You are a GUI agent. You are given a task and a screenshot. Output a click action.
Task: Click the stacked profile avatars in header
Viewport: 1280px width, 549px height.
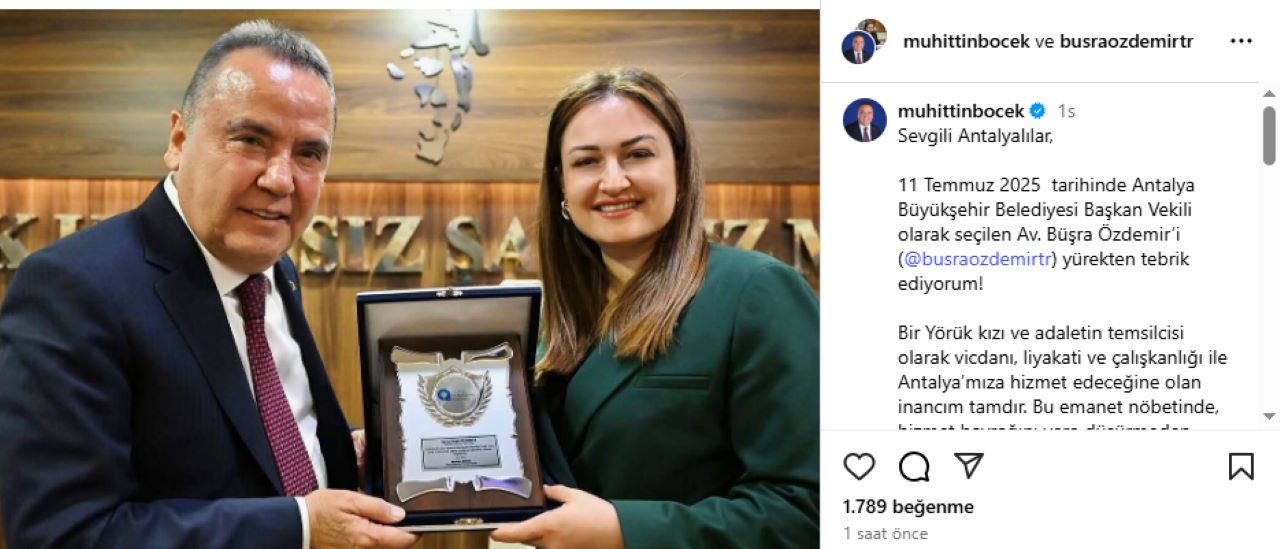864,41
